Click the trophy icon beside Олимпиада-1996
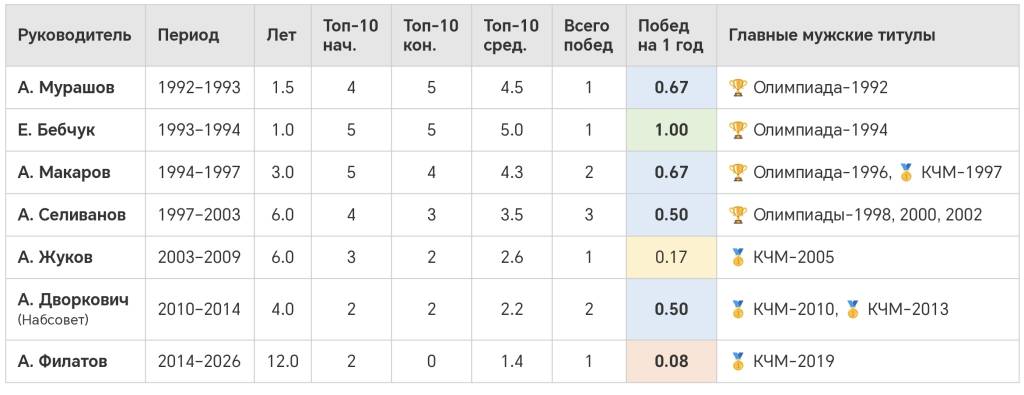This screenshot has width=1024, height=395. (738, 172)
